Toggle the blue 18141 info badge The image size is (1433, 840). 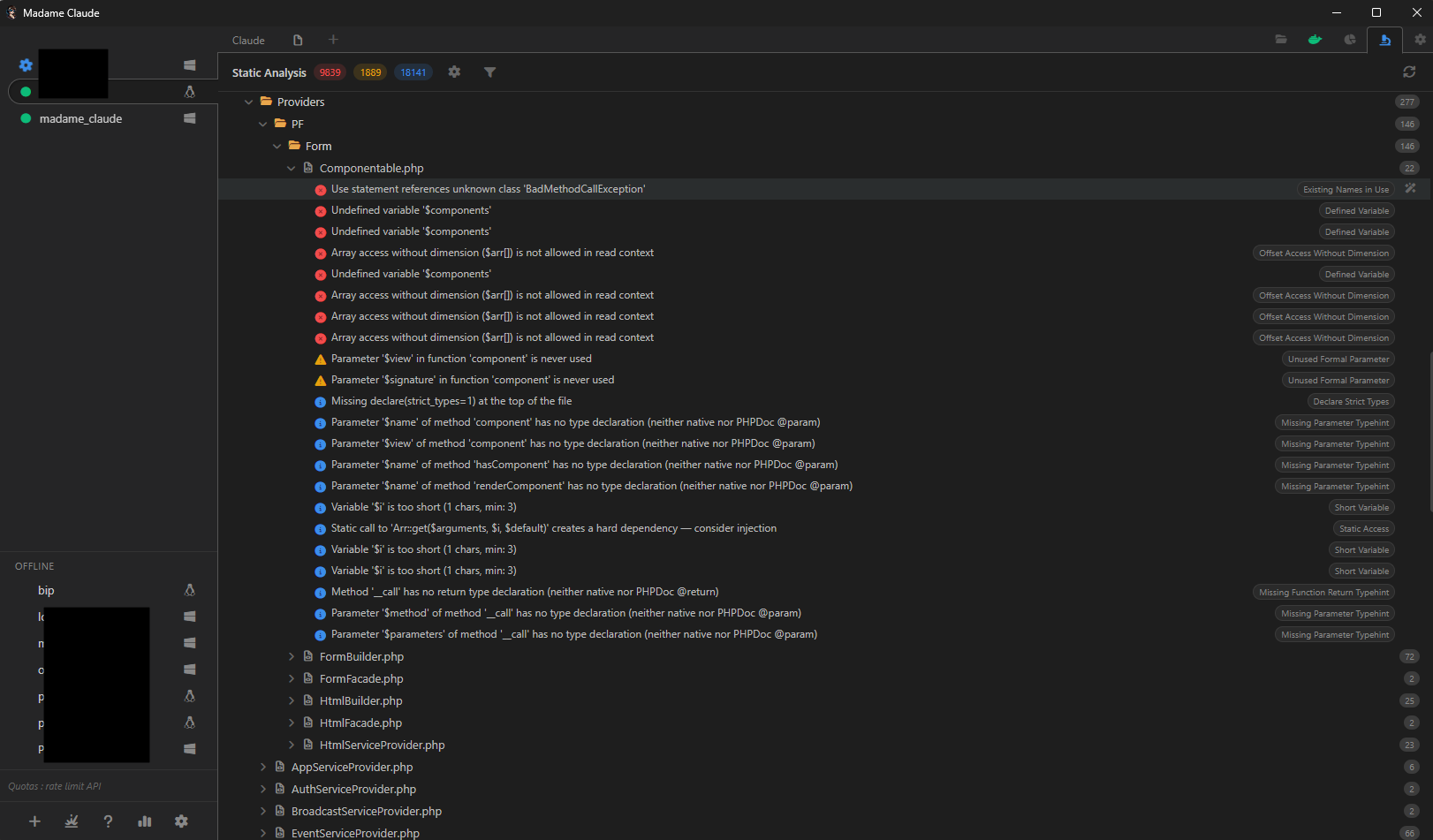pos(413,72)
